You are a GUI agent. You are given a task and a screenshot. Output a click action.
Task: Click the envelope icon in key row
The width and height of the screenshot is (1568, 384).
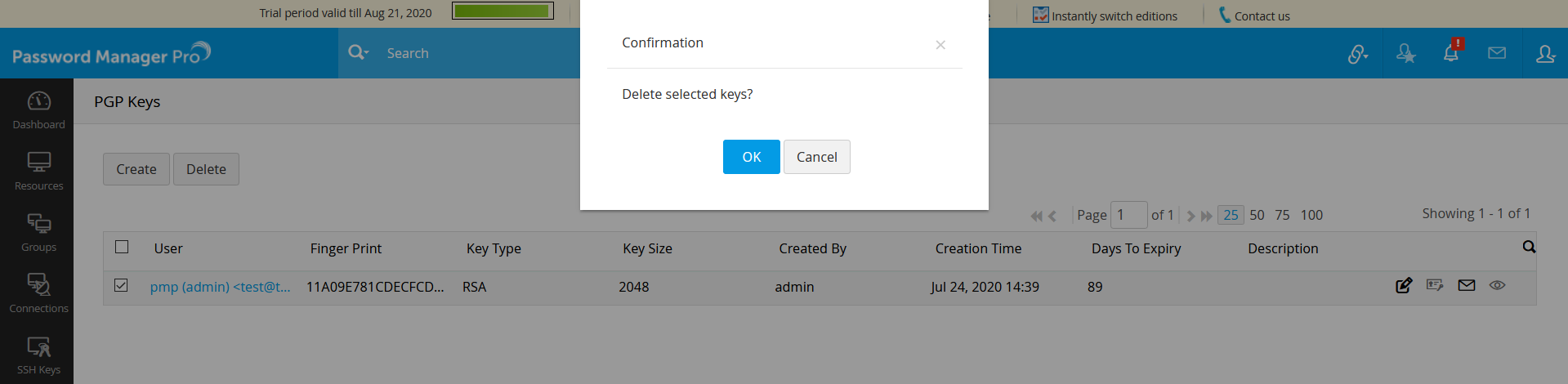click(x=1467, y=285)
